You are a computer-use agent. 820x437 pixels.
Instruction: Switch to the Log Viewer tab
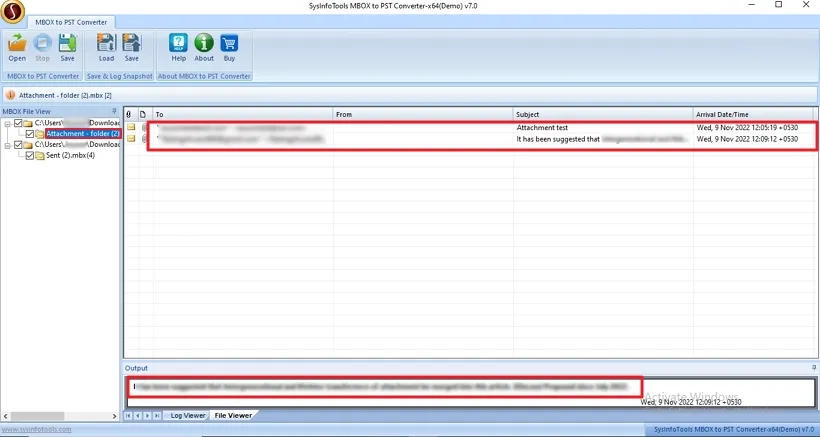click(188, 416)
